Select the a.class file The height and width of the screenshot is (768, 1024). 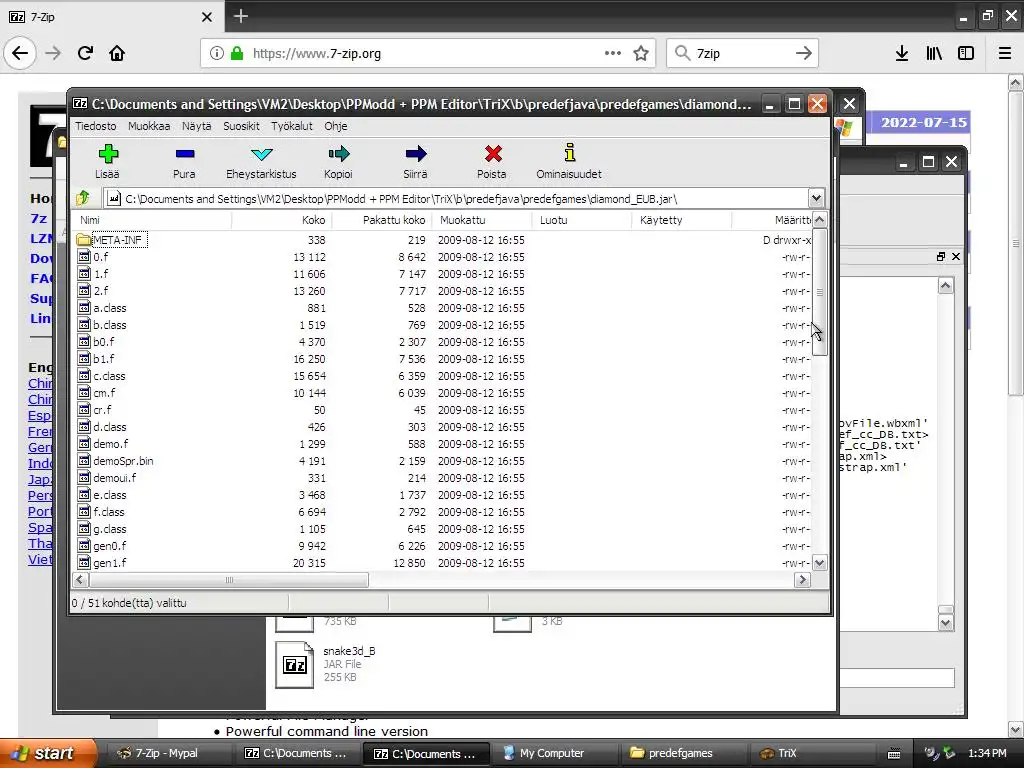pos(110,308)
